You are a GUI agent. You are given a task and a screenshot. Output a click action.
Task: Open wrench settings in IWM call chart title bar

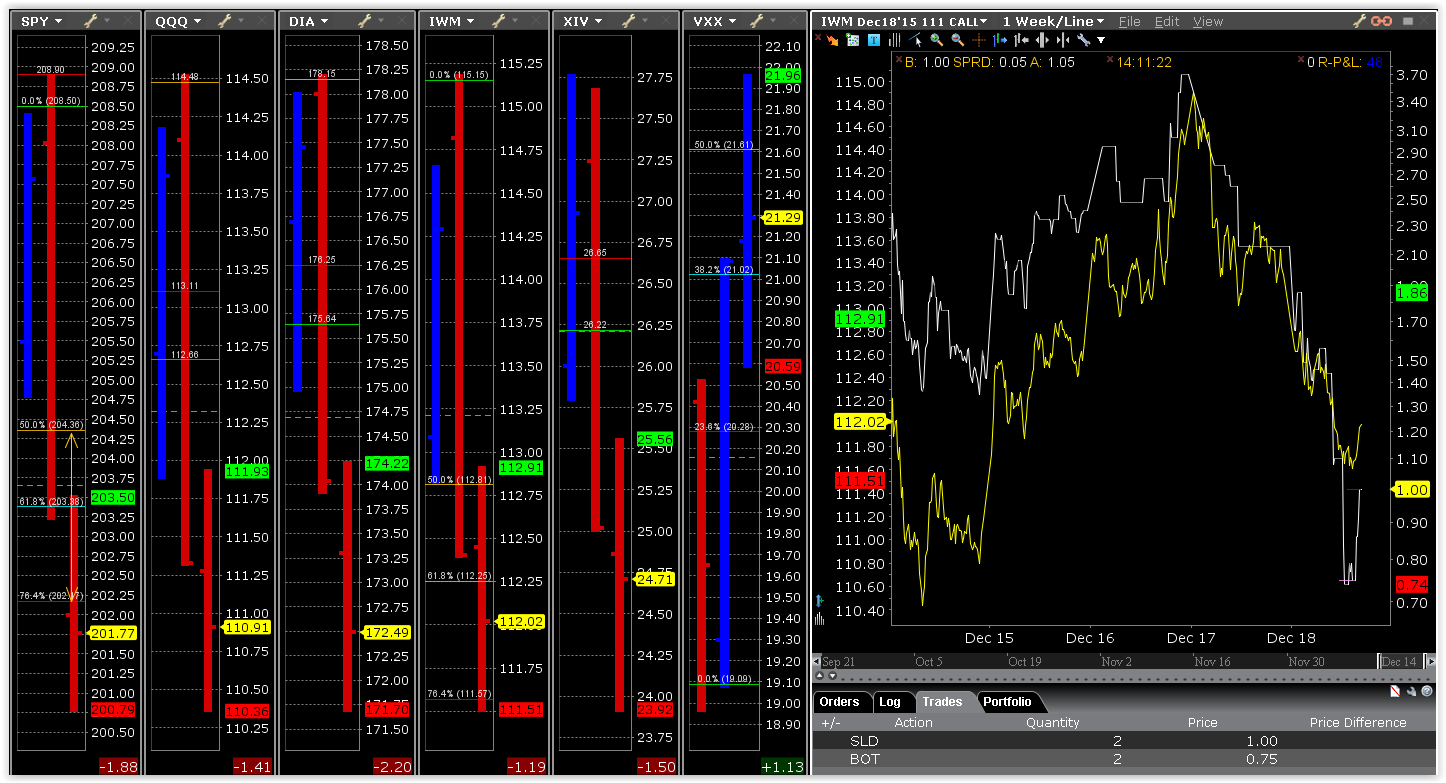(1359, 21)
